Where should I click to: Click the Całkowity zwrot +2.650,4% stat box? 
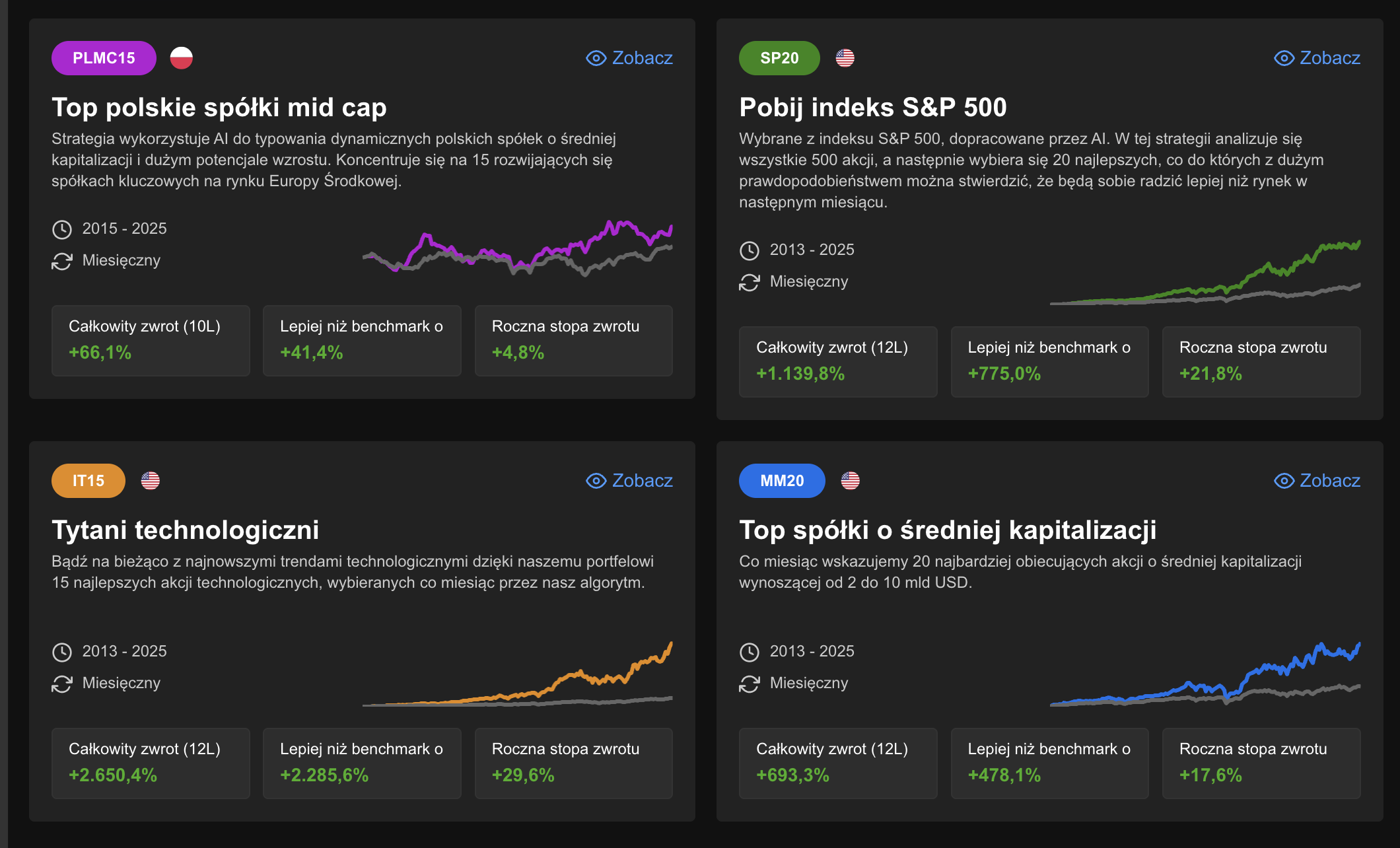click(x=151, y=763)
